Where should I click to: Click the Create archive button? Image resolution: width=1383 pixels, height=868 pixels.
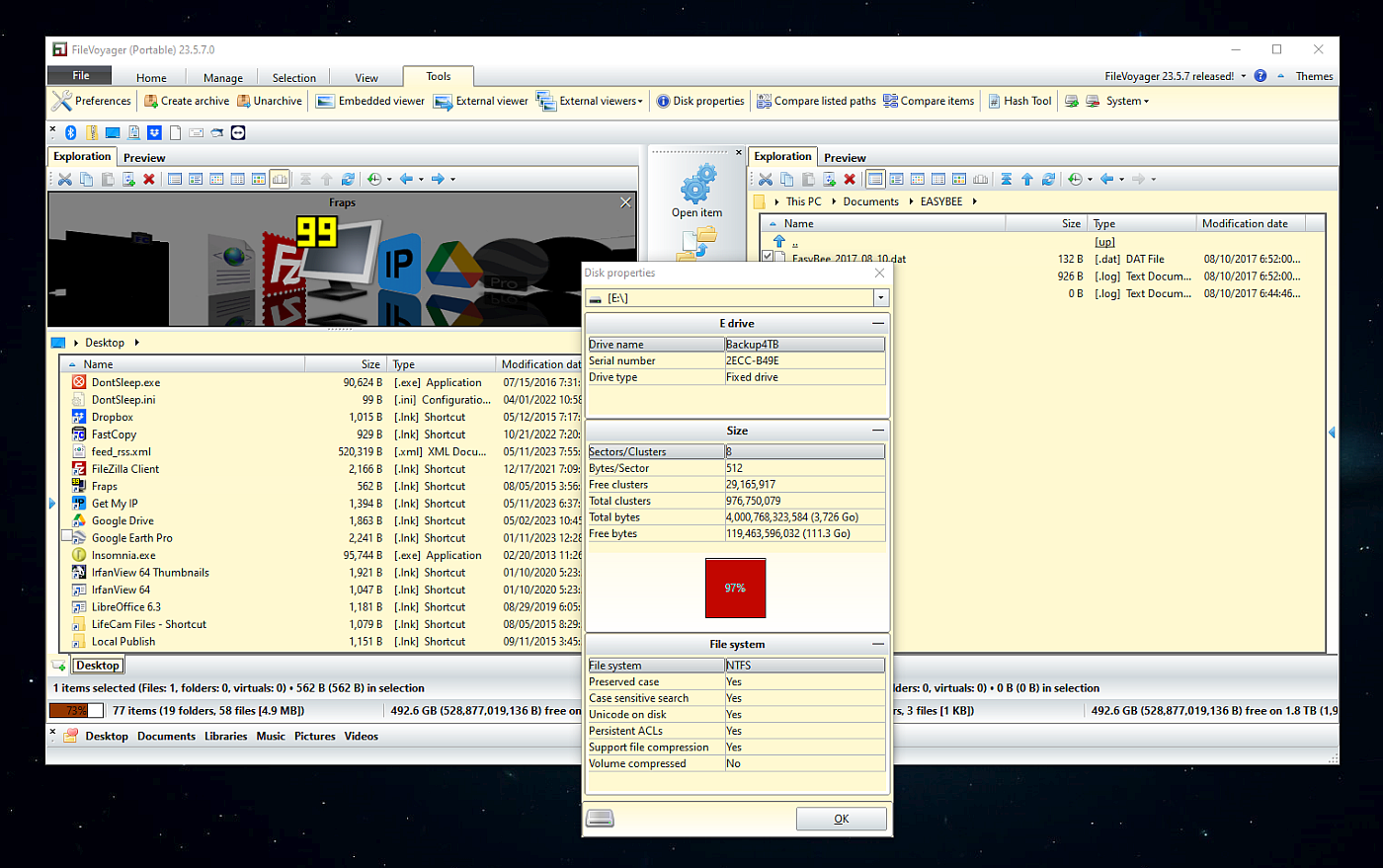tap(187, 101)
